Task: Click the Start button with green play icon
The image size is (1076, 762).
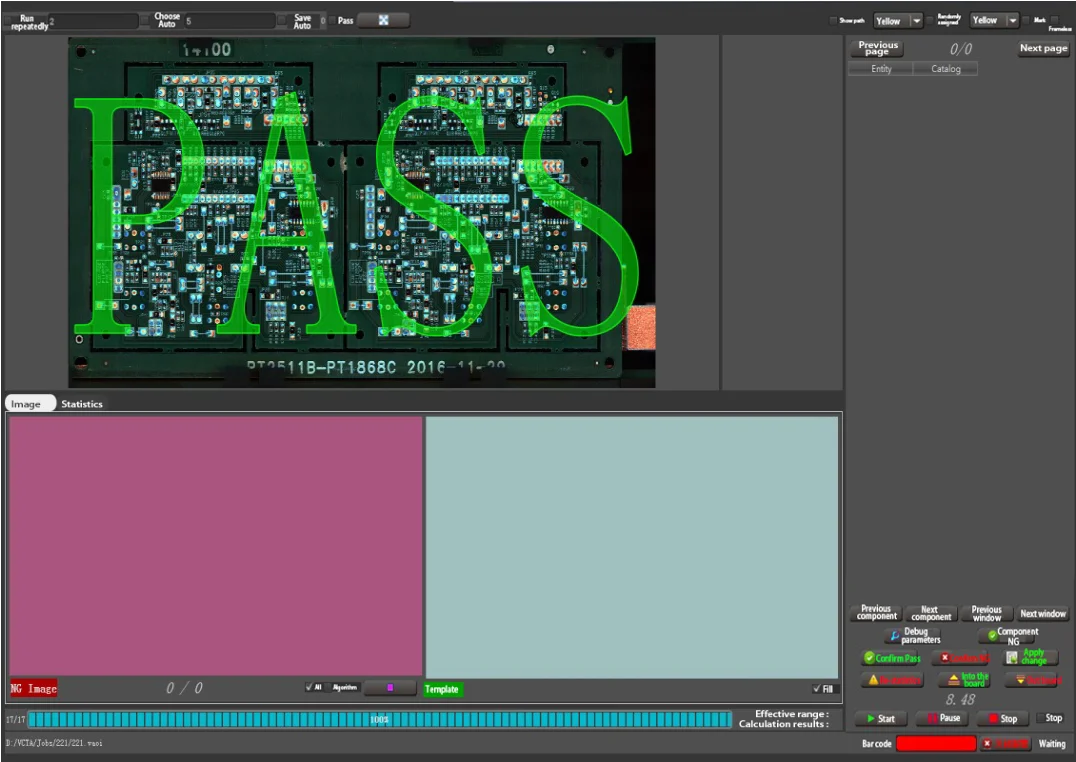Action: 879,718
